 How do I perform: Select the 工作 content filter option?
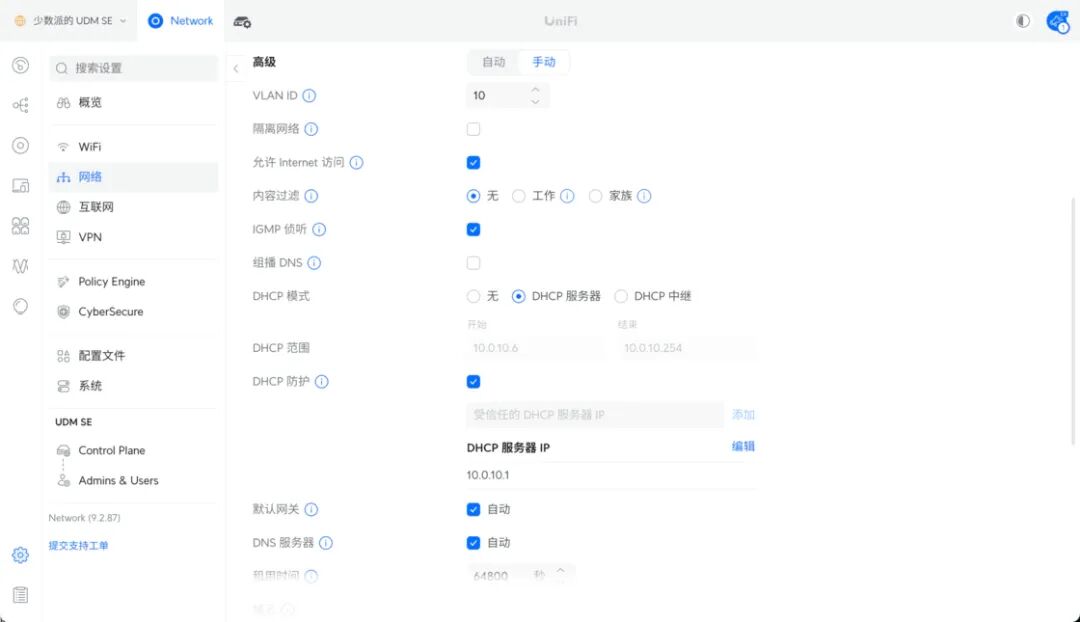[x=519, y=196]
